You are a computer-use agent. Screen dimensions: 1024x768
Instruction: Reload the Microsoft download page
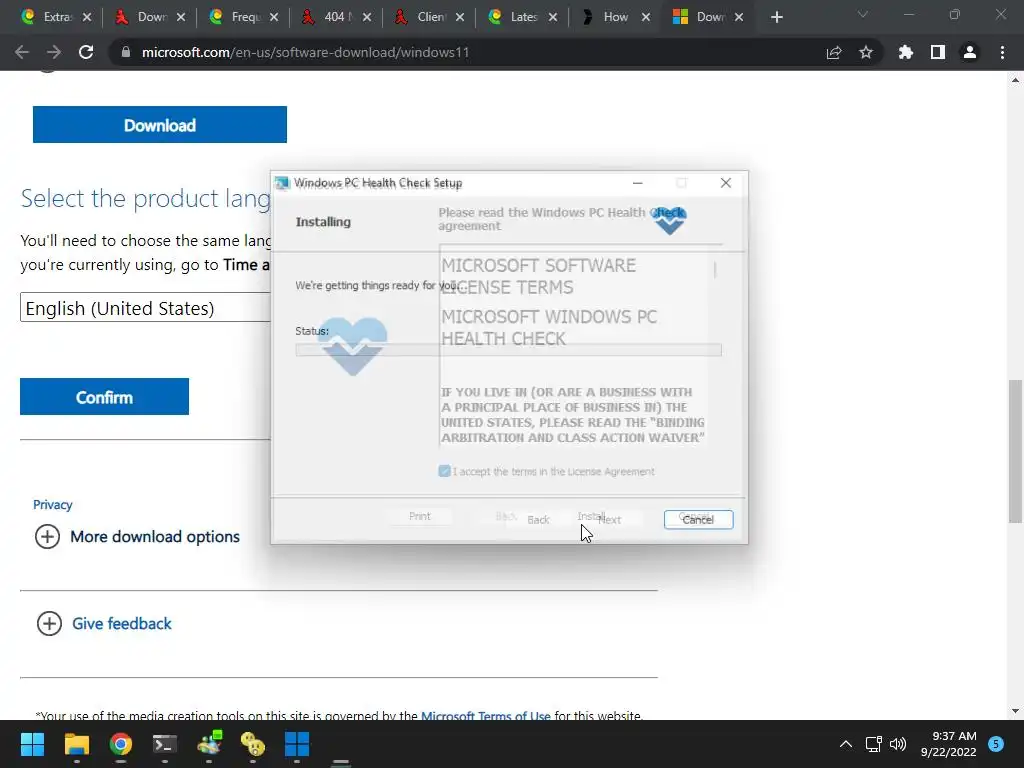click(86, 52)
